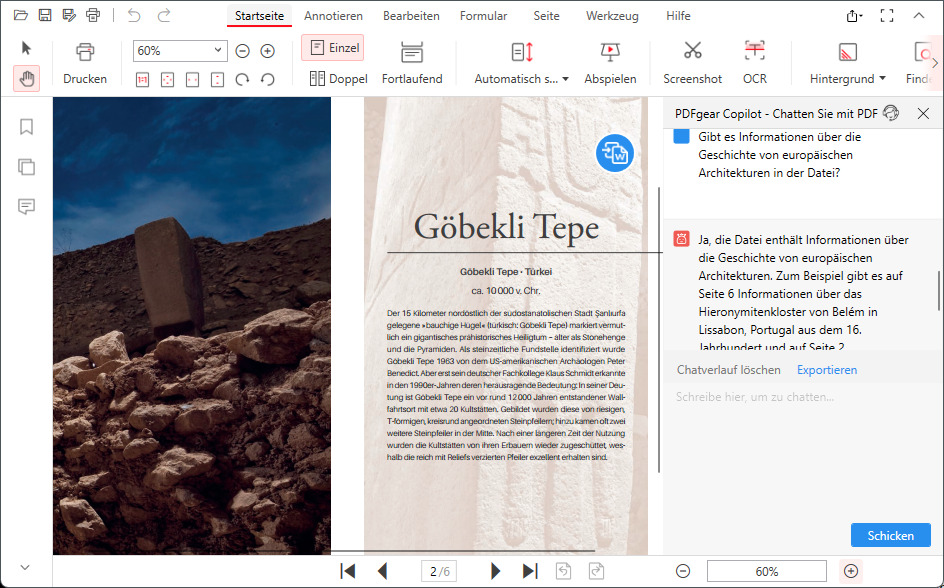Close the PDFgear Copilot panel
The image size is (944, 588).
(923, 113)
